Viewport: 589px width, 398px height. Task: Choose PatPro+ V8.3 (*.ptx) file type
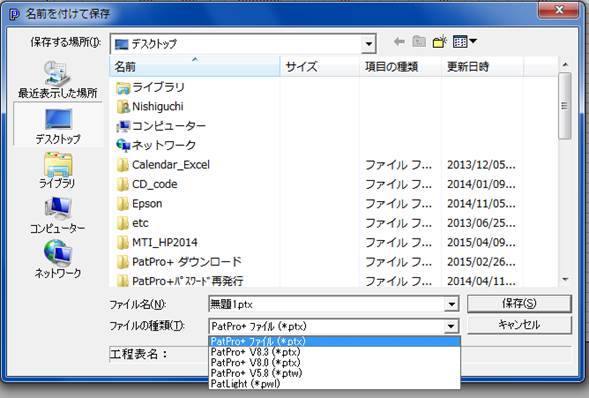tap(334, 352)
